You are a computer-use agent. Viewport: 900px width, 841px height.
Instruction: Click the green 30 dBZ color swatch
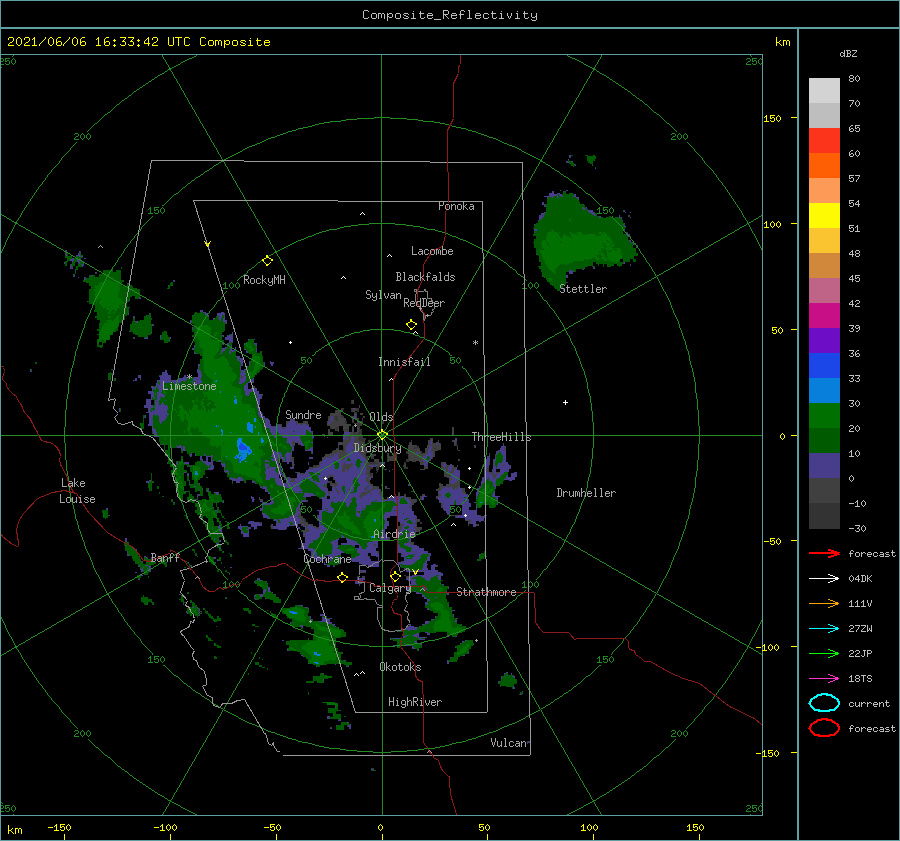pos(824,415)
